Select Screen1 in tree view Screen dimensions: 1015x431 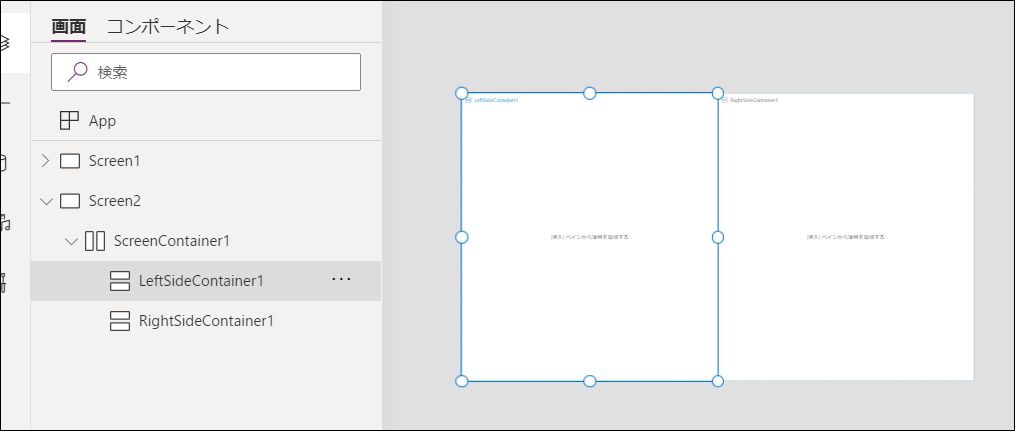click(206, 161)
